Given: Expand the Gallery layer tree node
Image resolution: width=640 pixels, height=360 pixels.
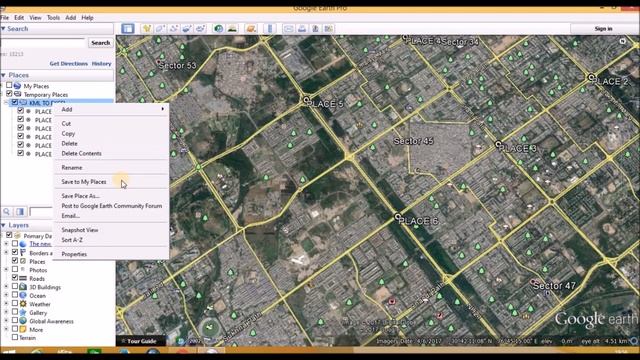Looking at the screenshot, I should tap(6, 312).
